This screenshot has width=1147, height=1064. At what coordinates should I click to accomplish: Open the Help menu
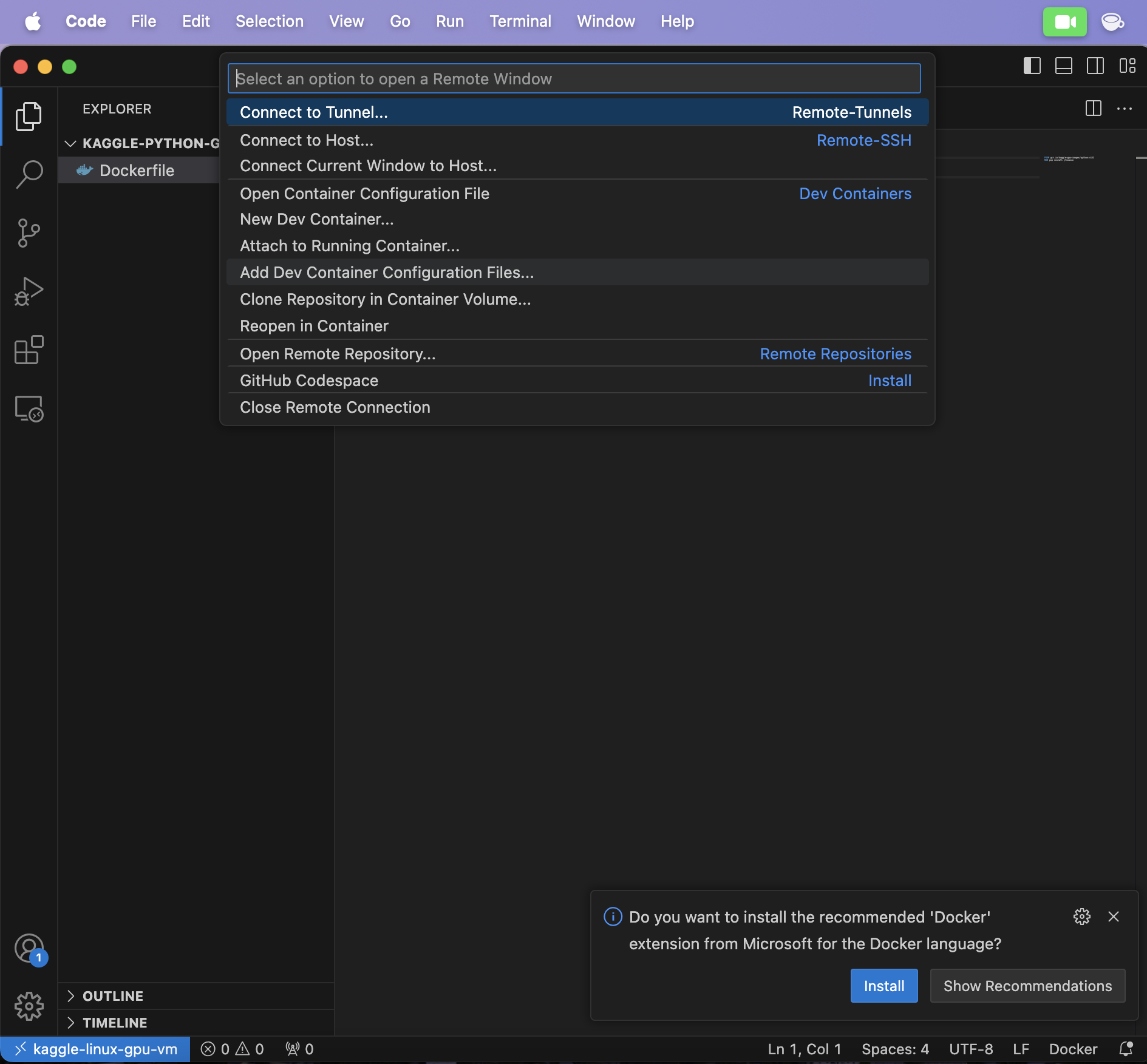click(x=677, y=21)
